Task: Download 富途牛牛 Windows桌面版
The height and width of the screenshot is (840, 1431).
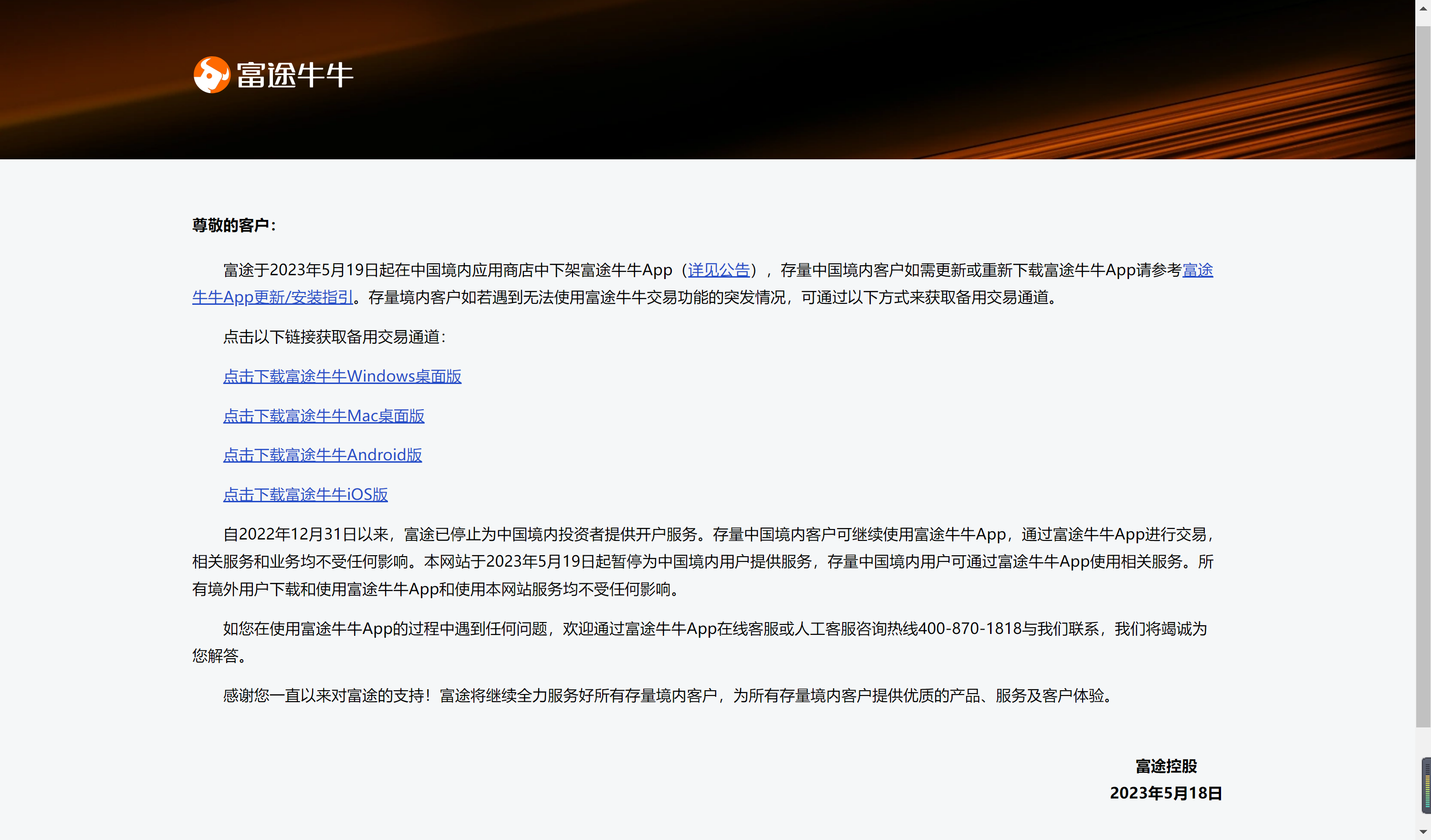Action: point(342,376)
